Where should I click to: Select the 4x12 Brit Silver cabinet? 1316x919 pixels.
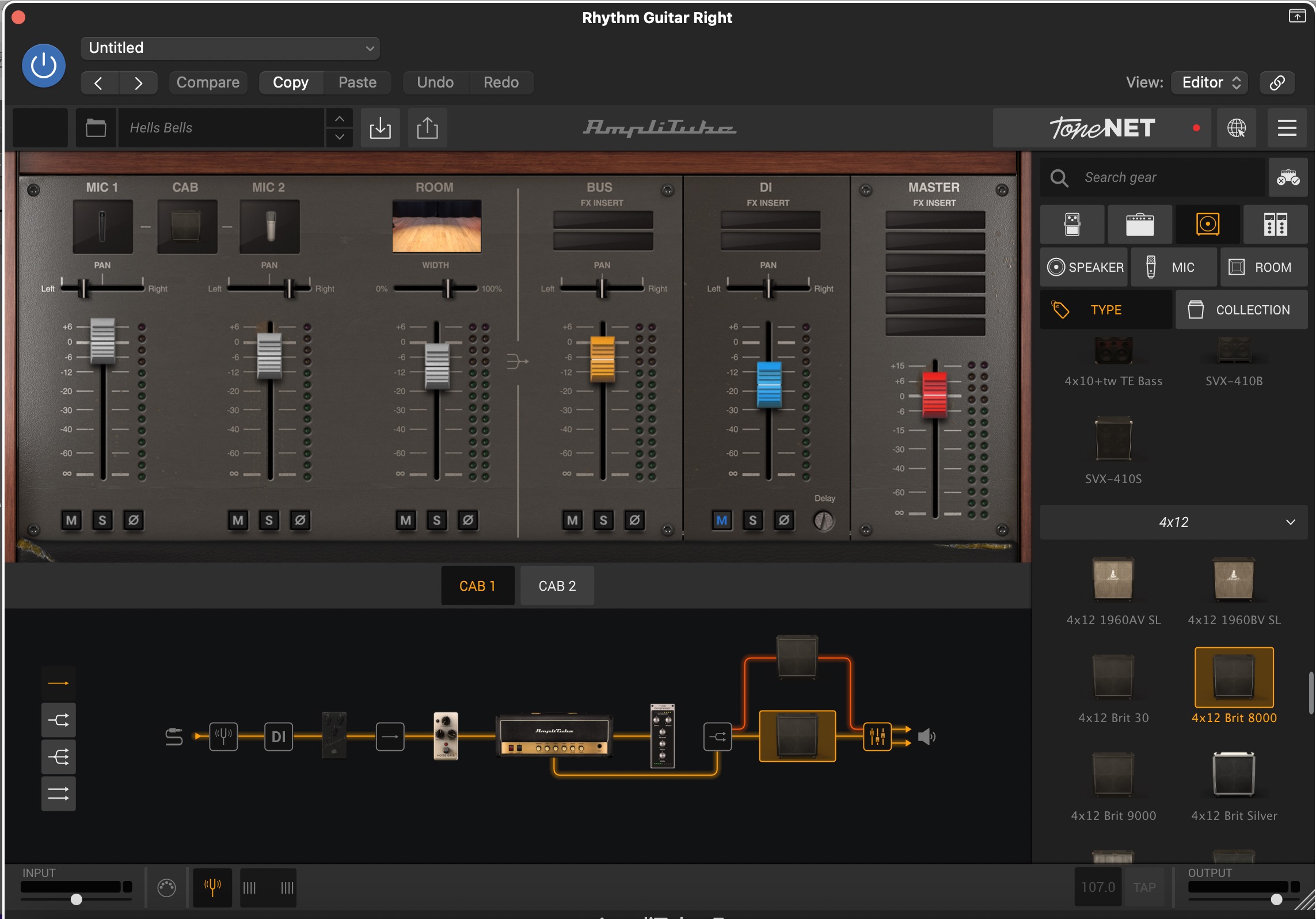(x=1234, y=787)
